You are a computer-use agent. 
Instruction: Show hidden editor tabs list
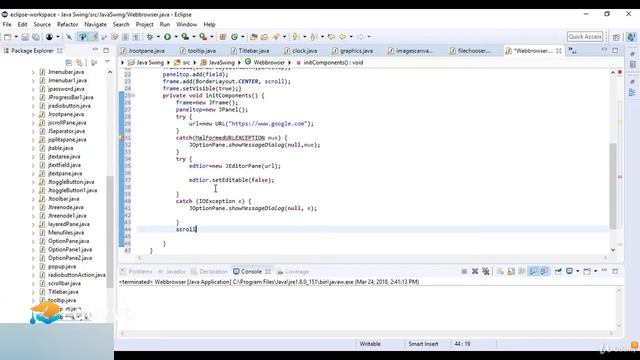coord(573,51)
